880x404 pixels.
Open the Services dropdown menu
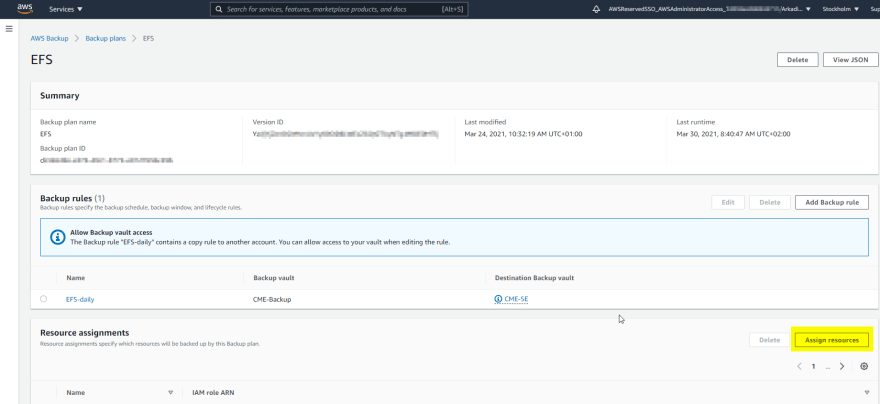[x=66, y=10]
